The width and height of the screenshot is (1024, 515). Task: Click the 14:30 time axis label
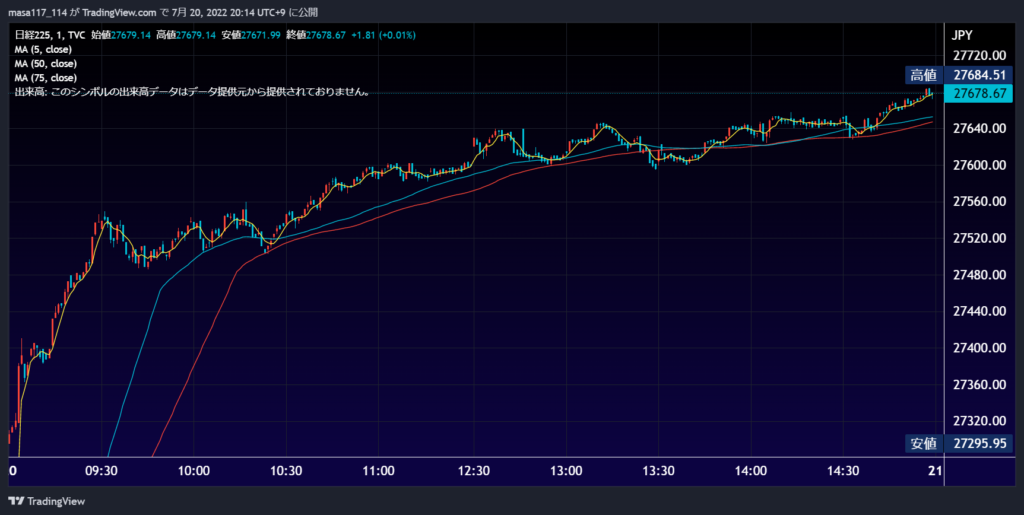click(843, 471)
